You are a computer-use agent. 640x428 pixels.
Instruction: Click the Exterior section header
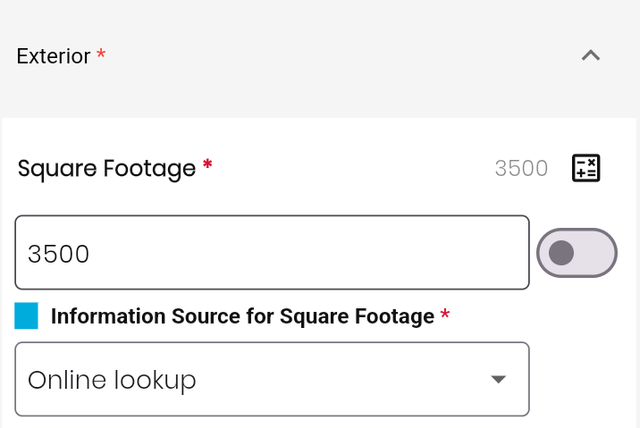pyautogui.click(x=320, y=56)
